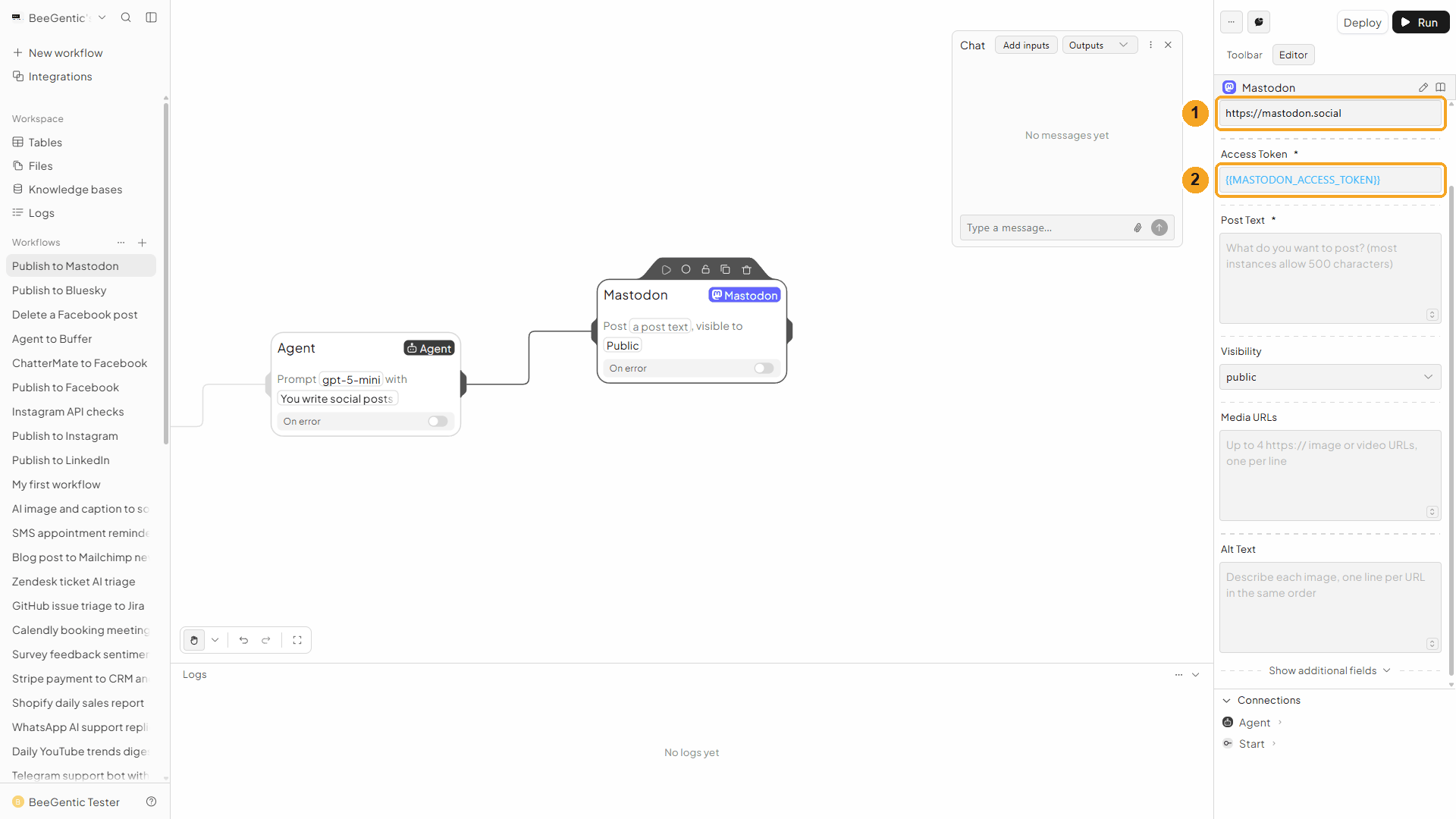The height and width of the screenshot is (819, 1456).
Task: Undo the last canvas action
Action: (x=243, y=640)
